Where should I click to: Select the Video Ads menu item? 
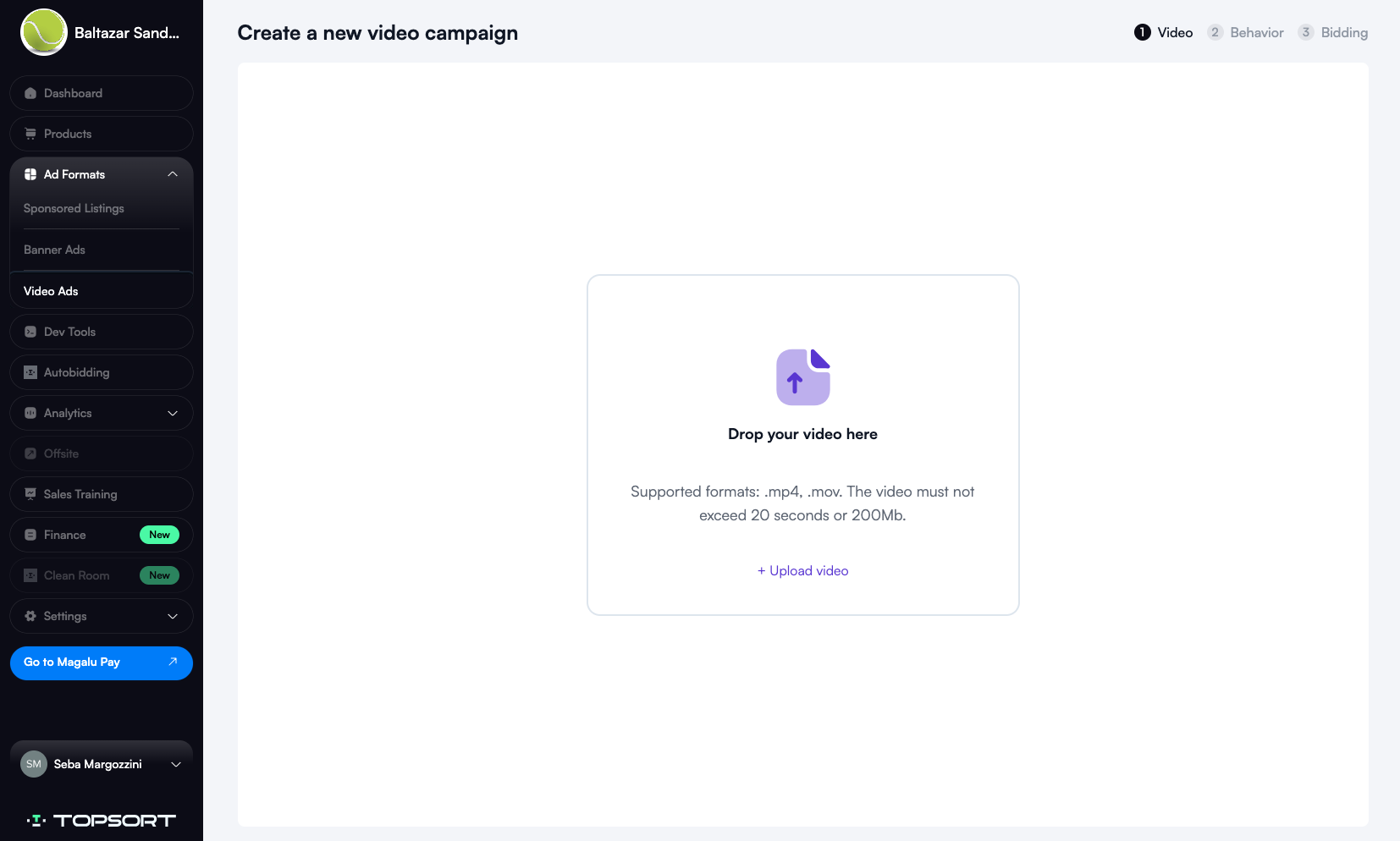(x=51, y=291)
